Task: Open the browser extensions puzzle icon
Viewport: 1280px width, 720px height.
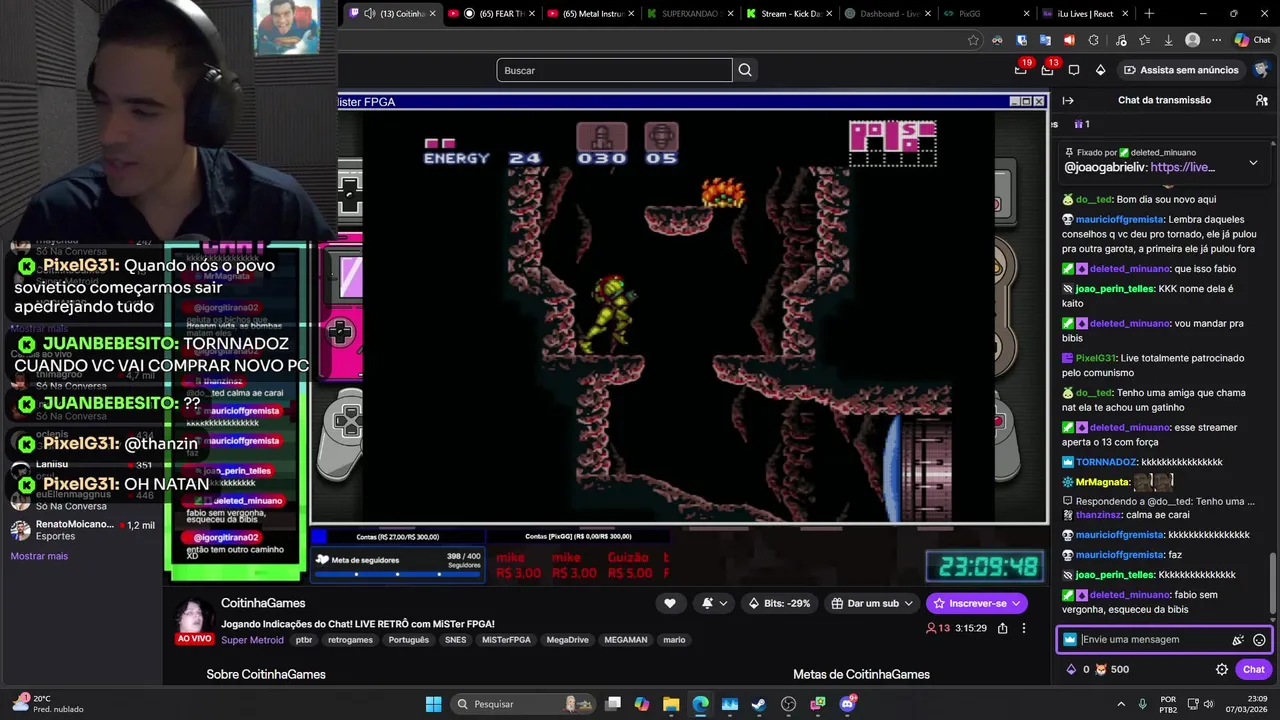Action: tap(1093, 40)
